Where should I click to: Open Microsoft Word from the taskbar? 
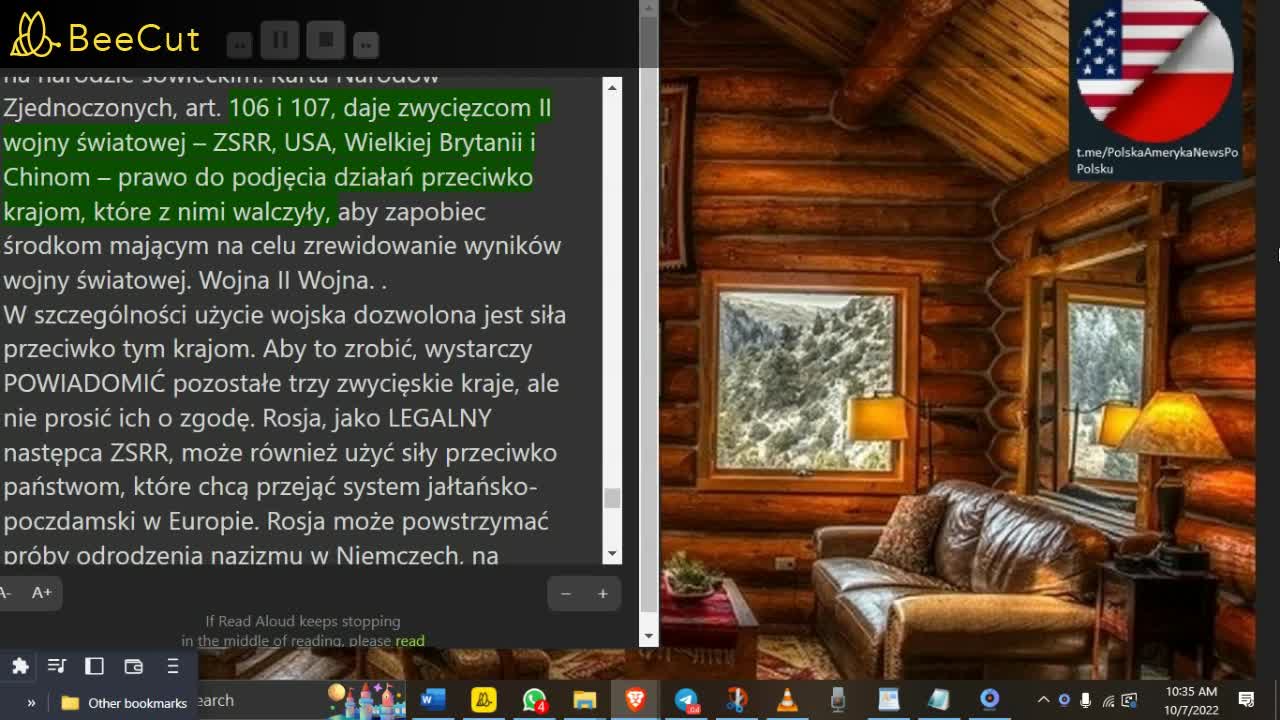point(432,700)
